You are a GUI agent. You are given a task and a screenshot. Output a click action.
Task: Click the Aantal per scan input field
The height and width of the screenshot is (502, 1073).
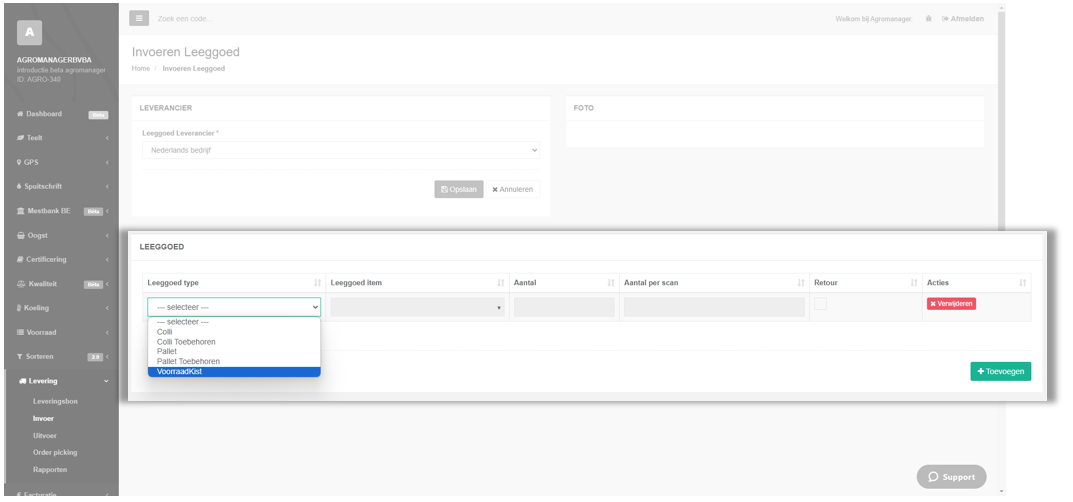tap(714, 307)
